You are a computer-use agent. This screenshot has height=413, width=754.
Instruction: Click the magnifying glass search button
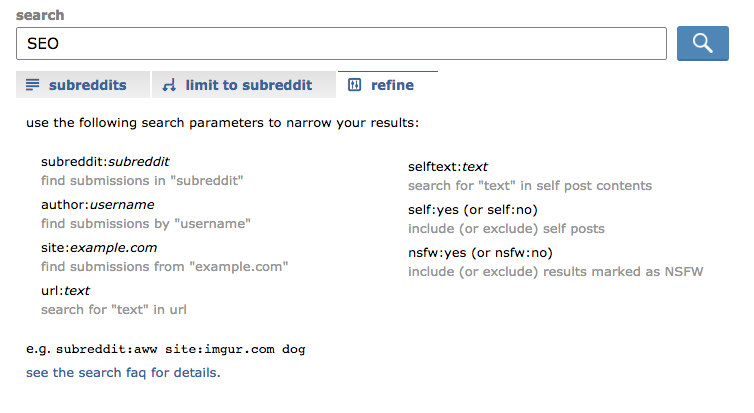click(x=703, y=43)
